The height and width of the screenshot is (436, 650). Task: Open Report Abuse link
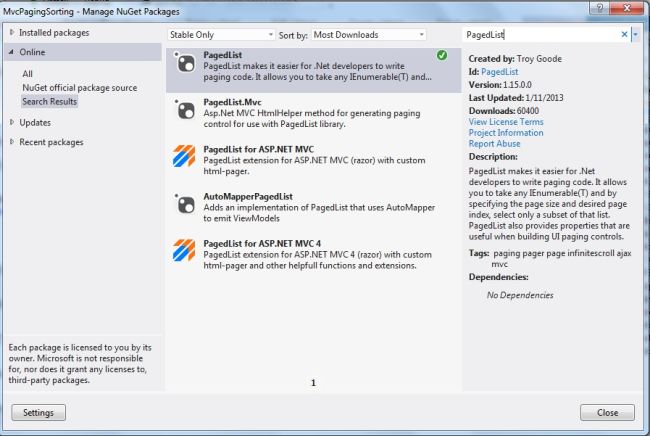point(494,144)
